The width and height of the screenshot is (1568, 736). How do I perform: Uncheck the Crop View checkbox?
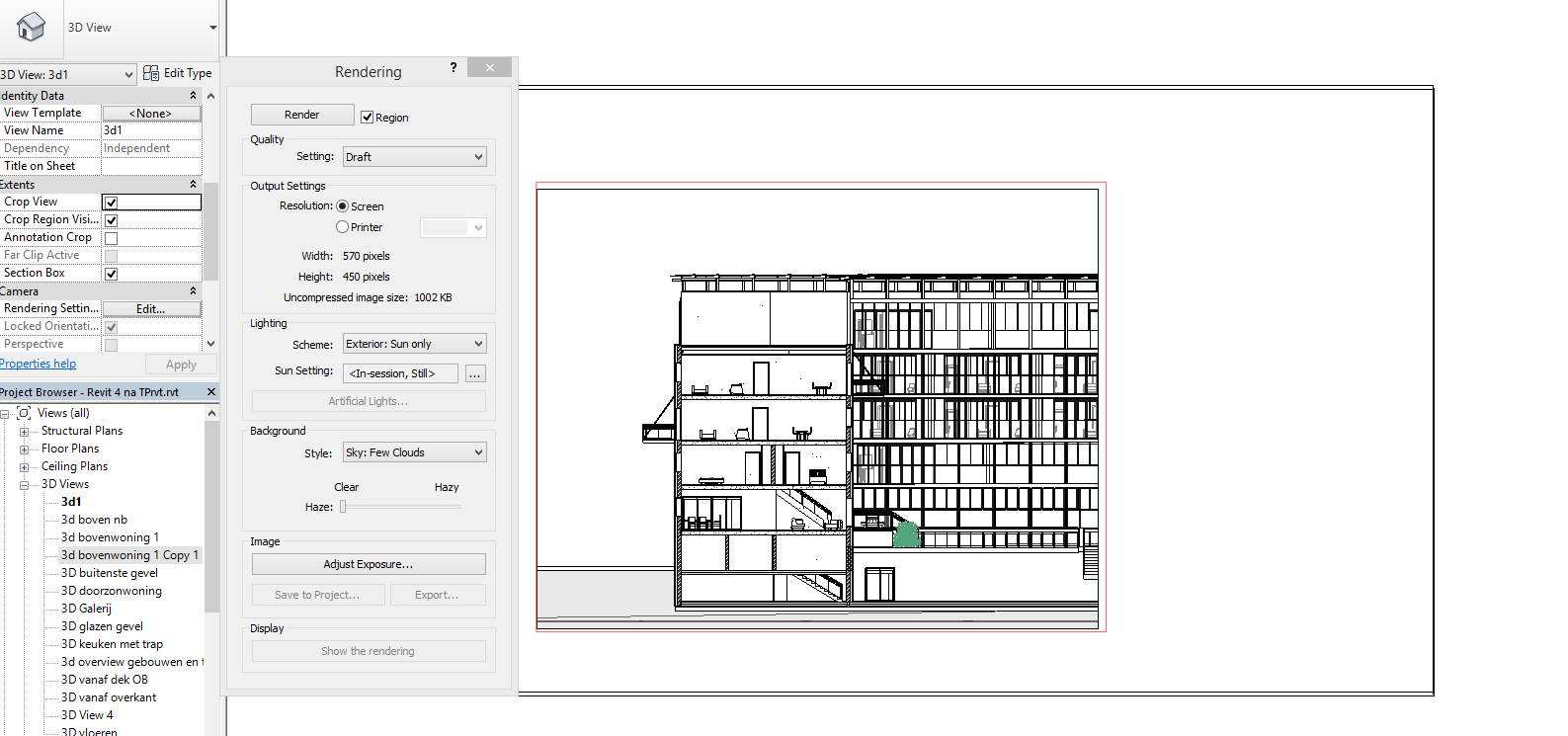tap(112, 203)
